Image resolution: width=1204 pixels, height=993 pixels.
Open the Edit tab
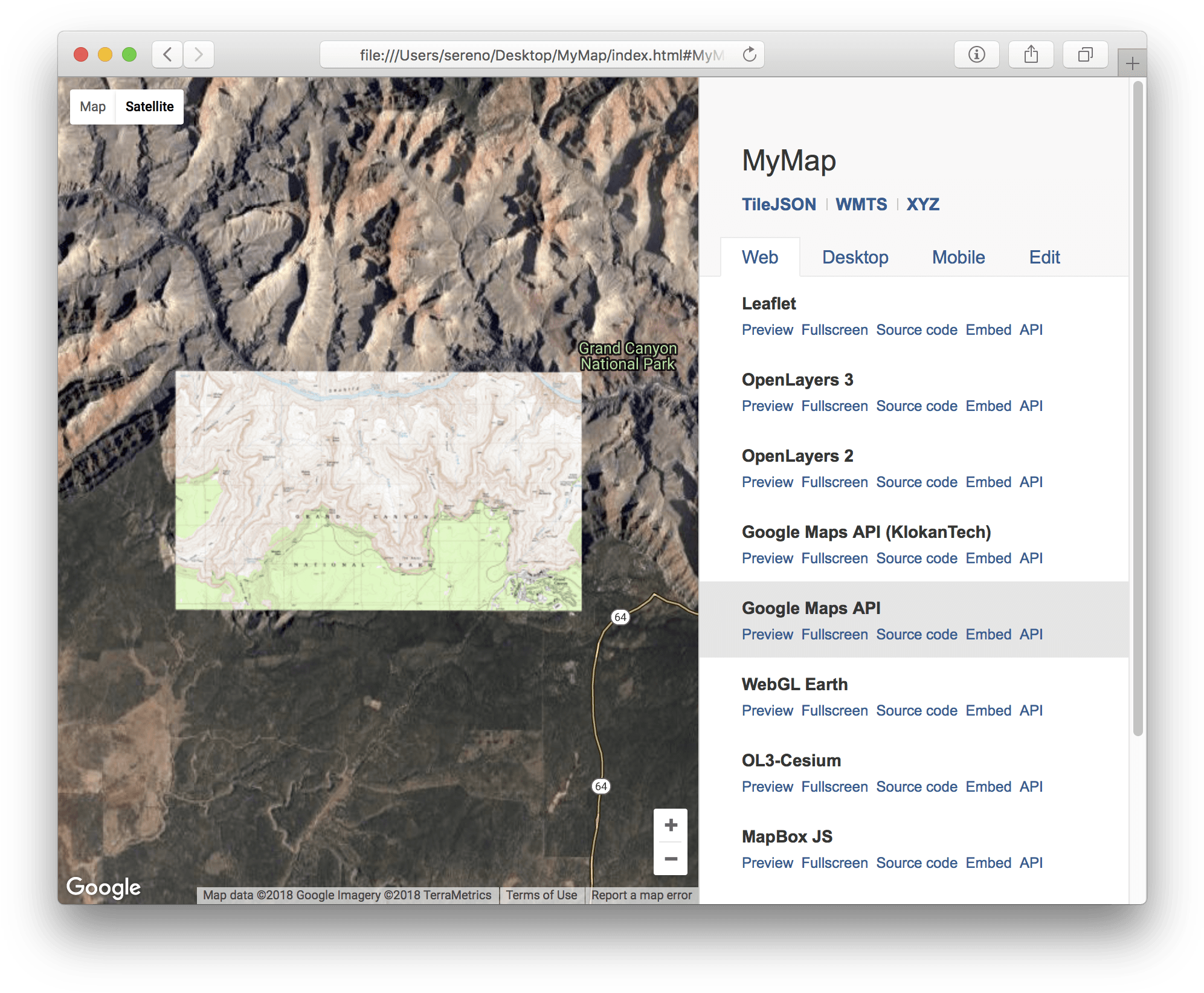click(x=1043, y=257)
